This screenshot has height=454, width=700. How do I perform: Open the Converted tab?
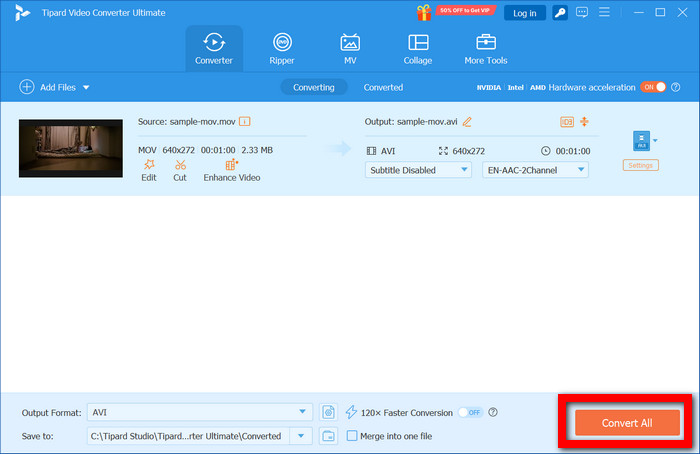383,87
